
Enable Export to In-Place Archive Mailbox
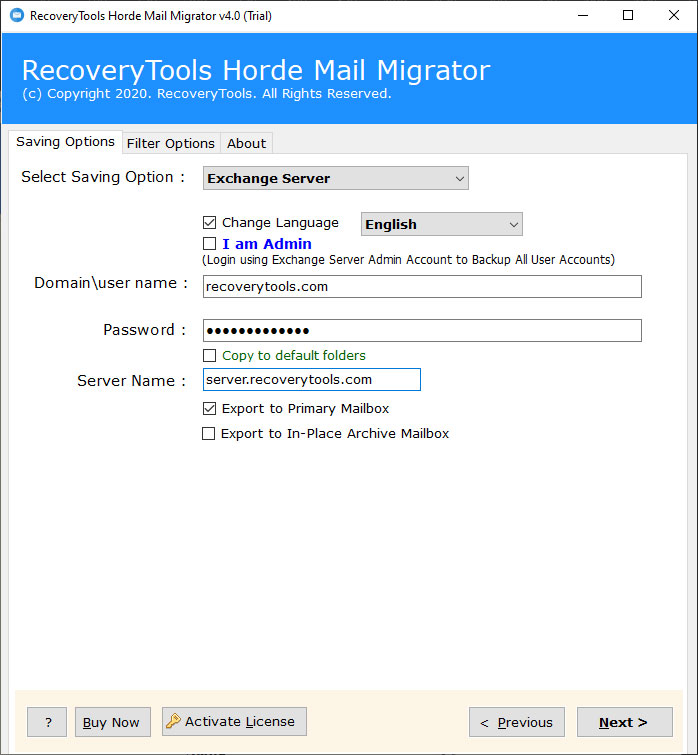(x=208, y=433)
